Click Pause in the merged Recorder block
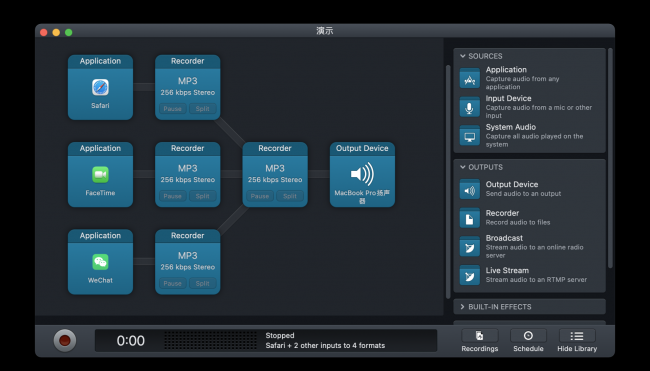650x371 pixels. (x=260, y=196)
